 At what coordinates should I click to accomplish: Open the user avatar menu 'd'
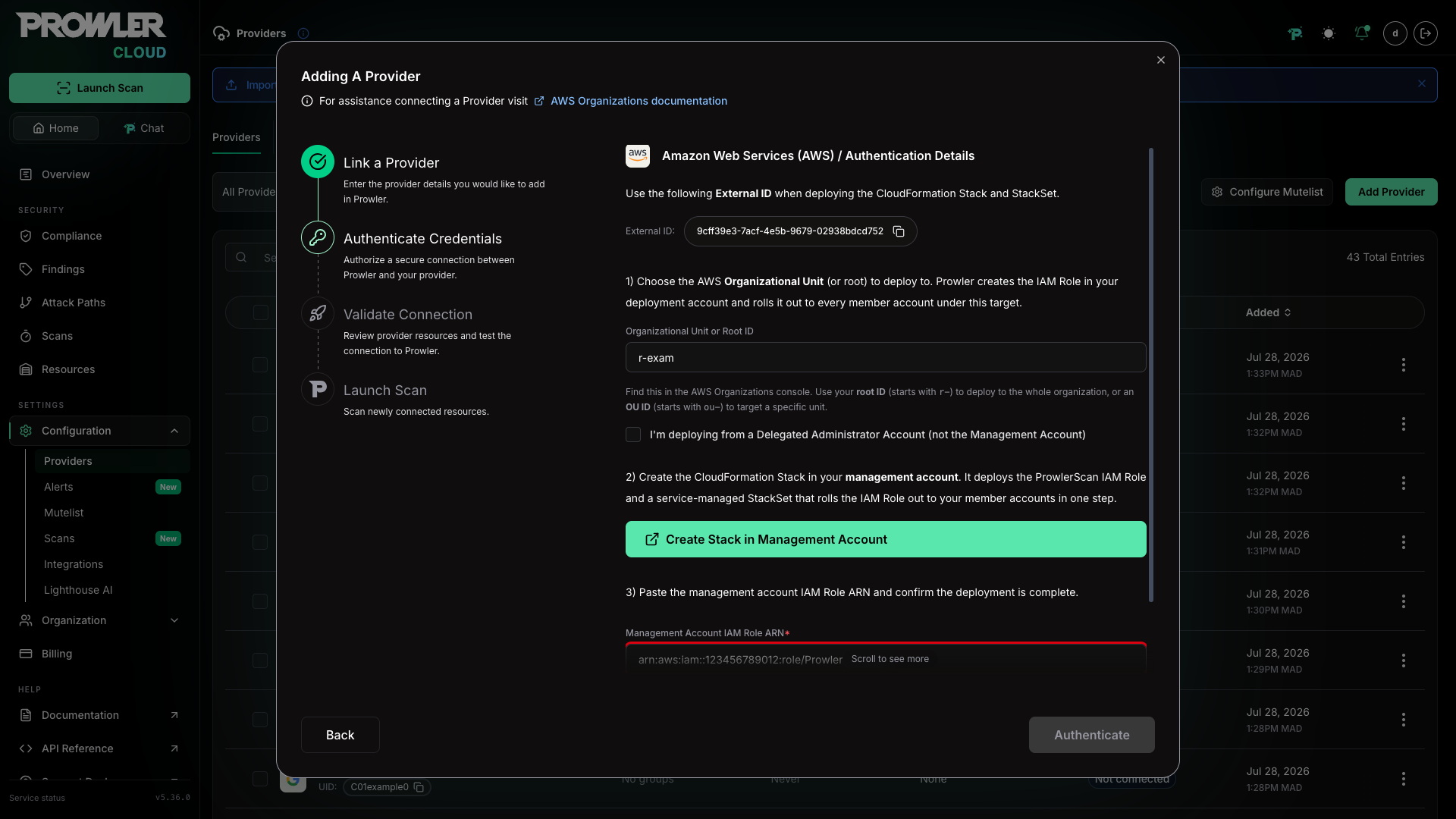tap(1395, 33)
